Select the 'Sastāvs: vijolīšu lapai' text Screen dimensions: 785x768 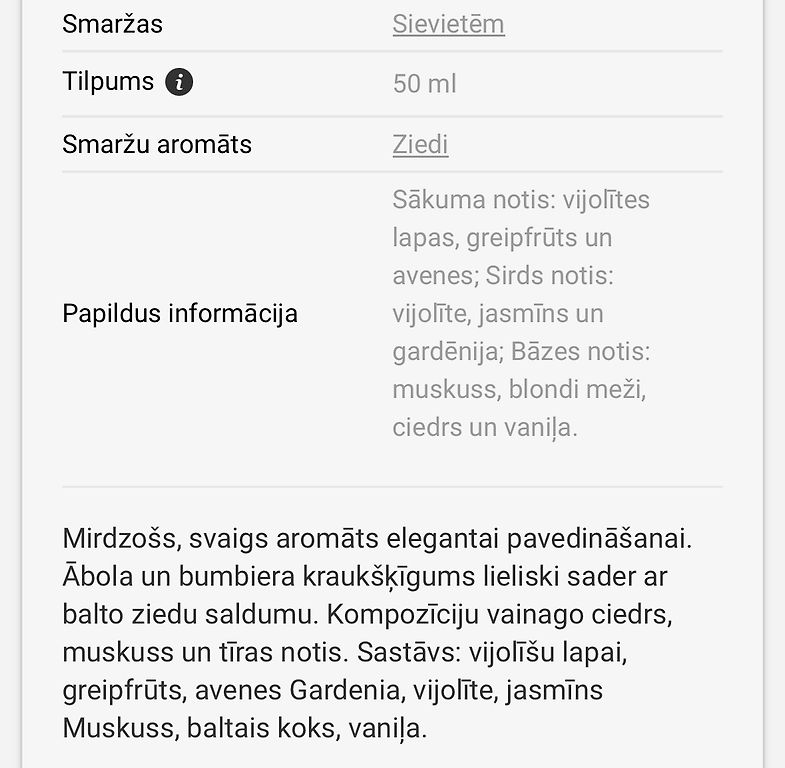coord(492,653)
